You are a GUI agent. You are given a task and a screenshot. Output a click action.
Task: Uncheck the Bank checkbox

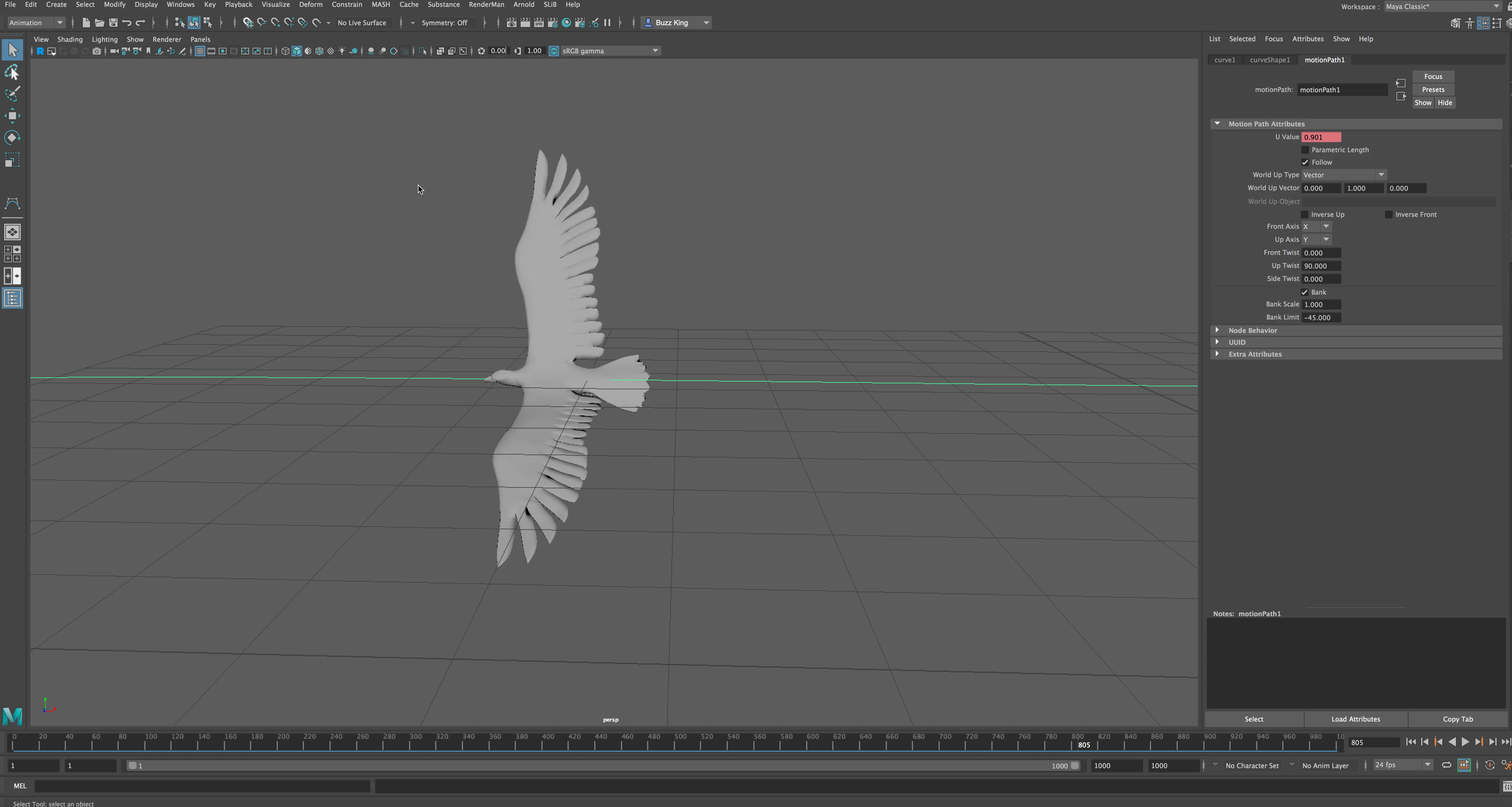pos(1304,292)
